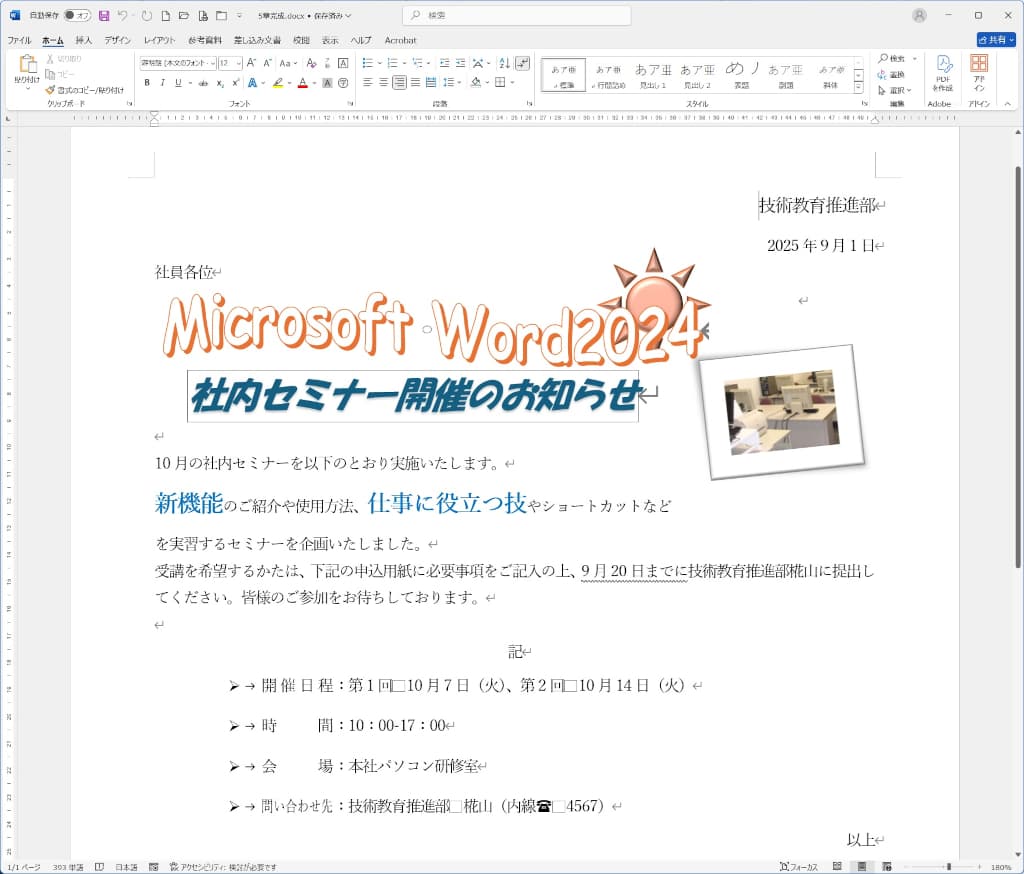Expand the Styles gallery list
This screenshot has height=874, width=1024.
(x=863, y=87)
